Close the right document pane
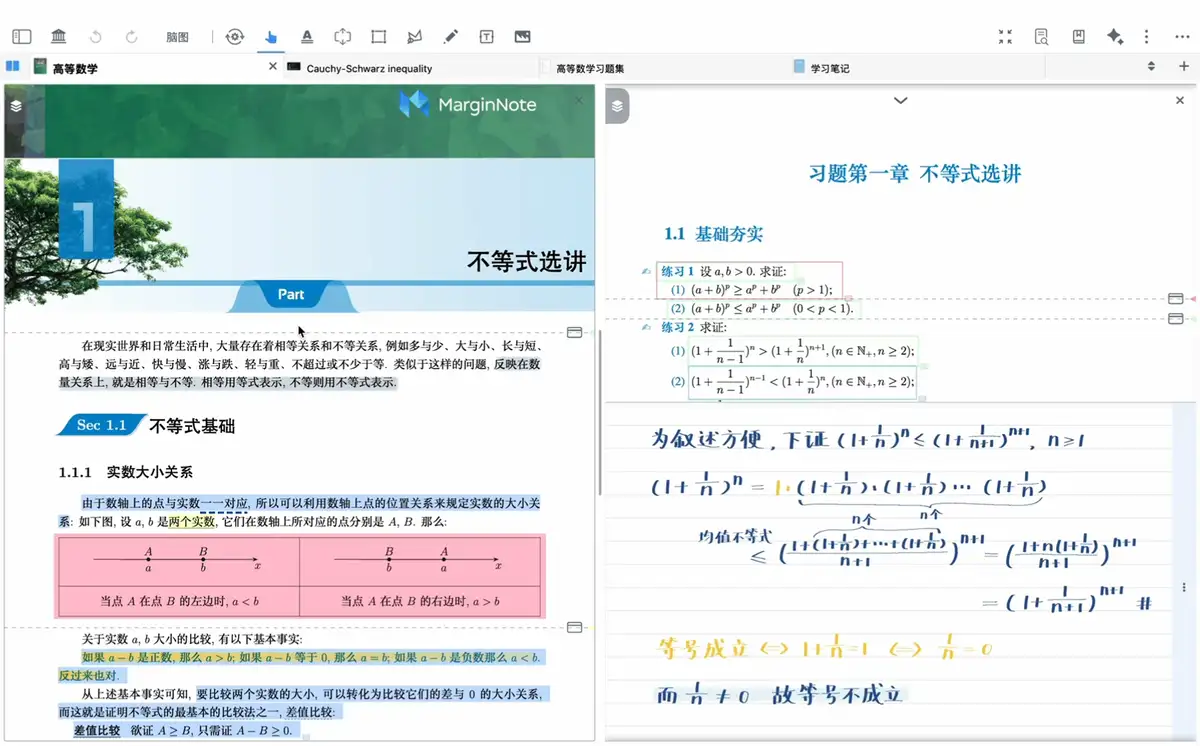The height and width of the screenshot is (746, 1200). pos(1179,100)
